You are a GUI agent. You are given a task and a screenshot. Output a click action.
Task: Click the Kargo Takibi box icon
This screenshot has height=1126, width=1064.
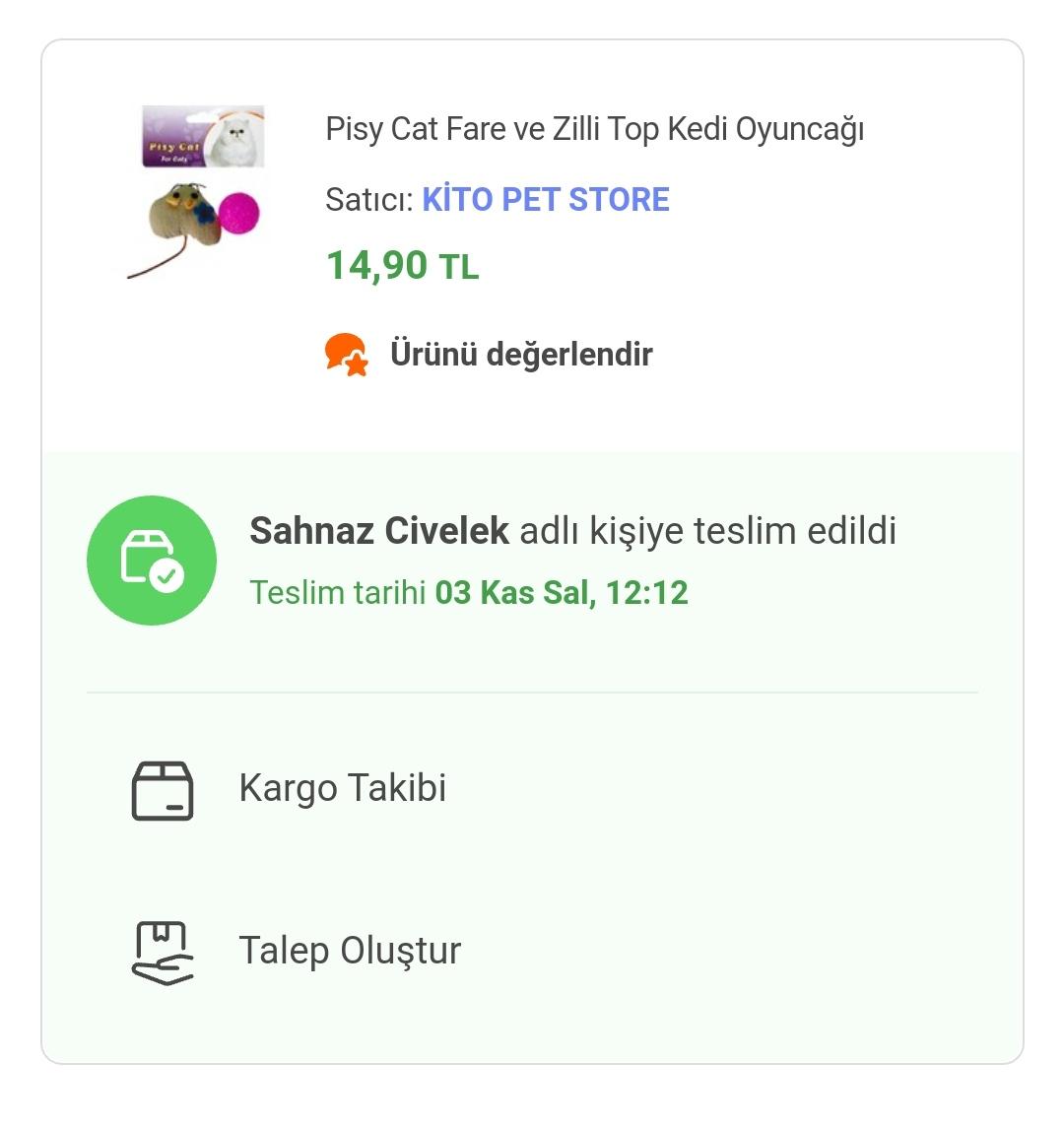click(163, 791)
